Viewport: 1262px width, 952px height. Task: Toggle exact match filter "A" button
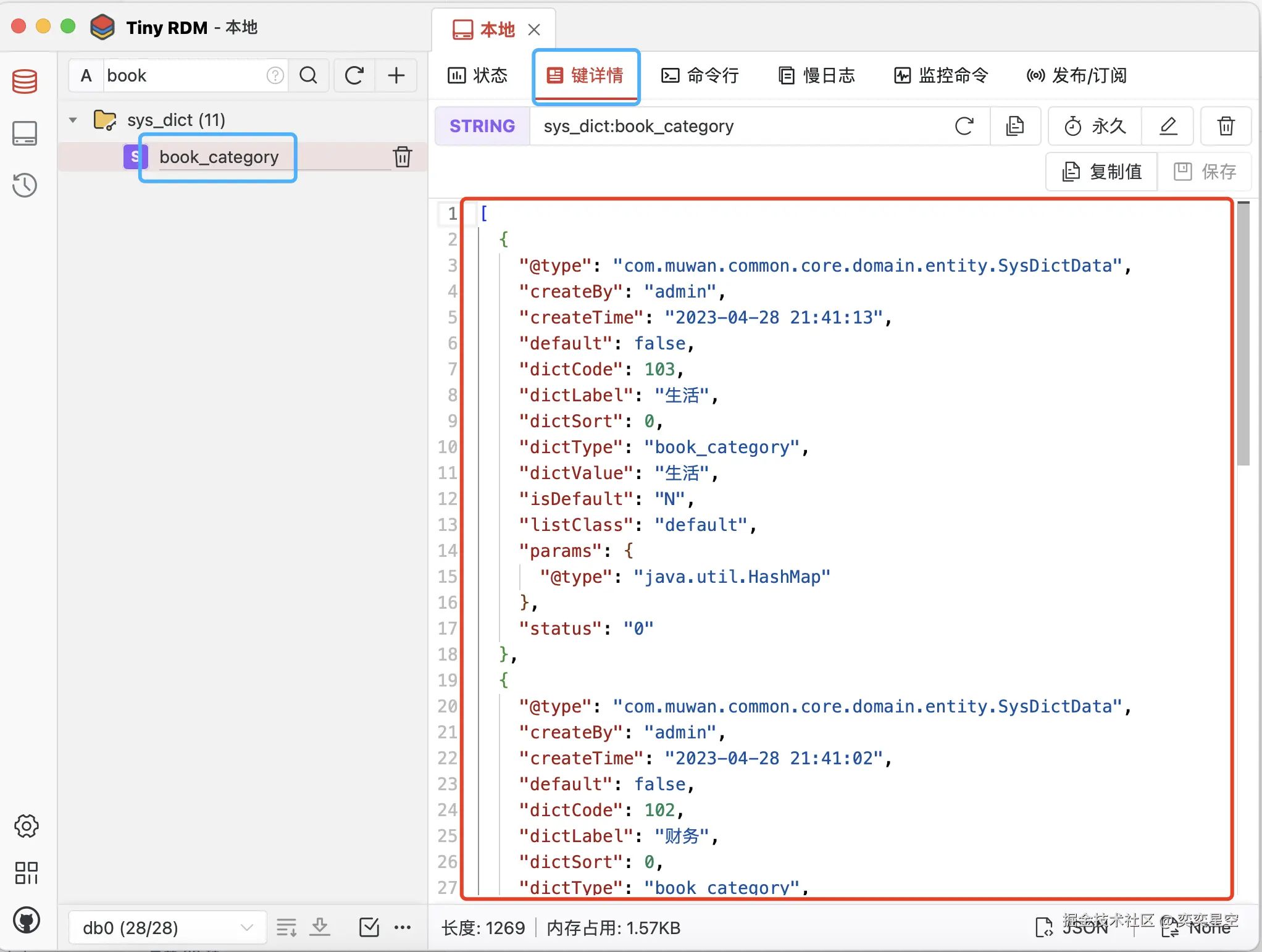86,75
